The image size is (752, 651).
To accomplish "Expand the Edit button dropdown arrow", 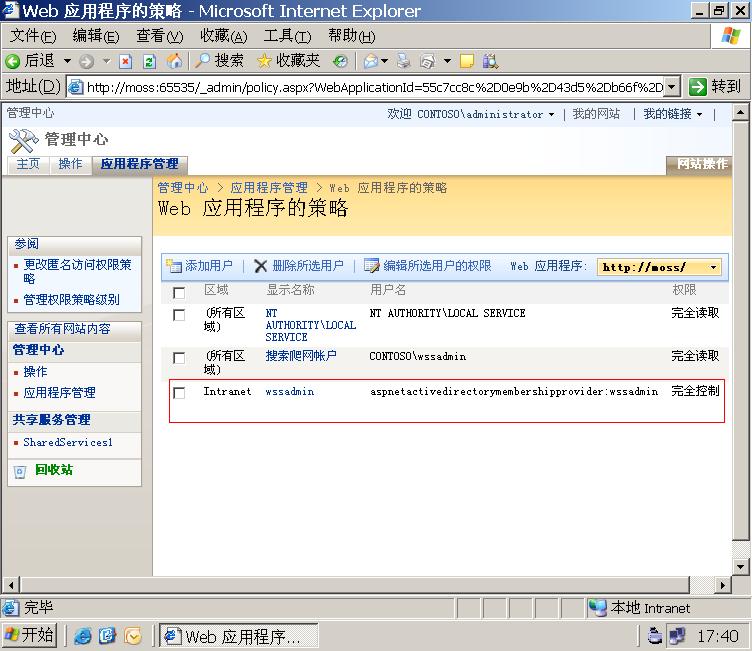I will (x=447, y=61).
